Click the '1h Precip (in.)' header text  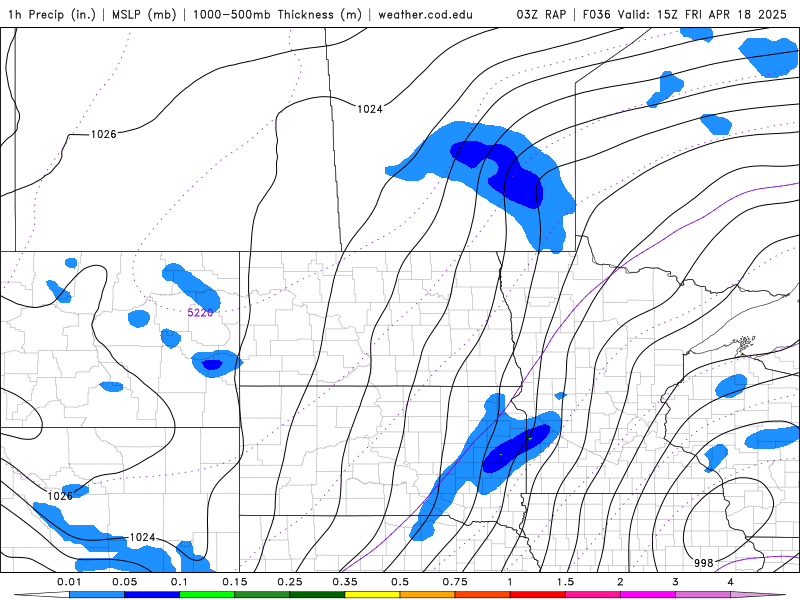click(x=52, y=14)
